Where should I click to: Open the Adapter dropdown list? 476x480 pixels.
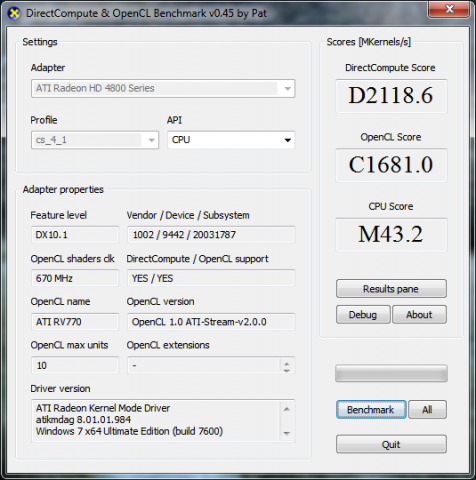click(x=163, y=88)
